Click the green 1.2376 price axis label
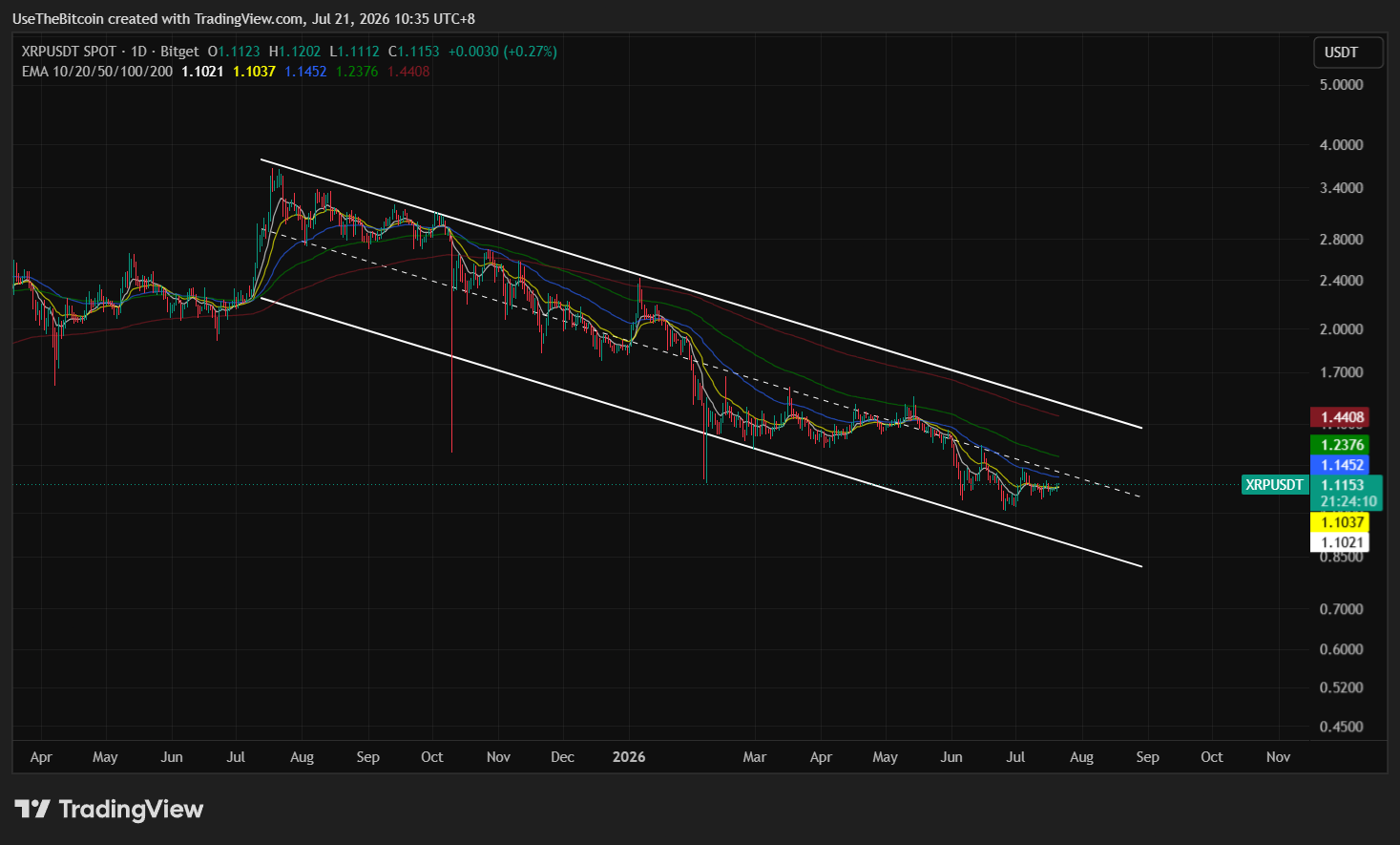This screenshot has height=845, width=1400. (x=1343, y=445)
